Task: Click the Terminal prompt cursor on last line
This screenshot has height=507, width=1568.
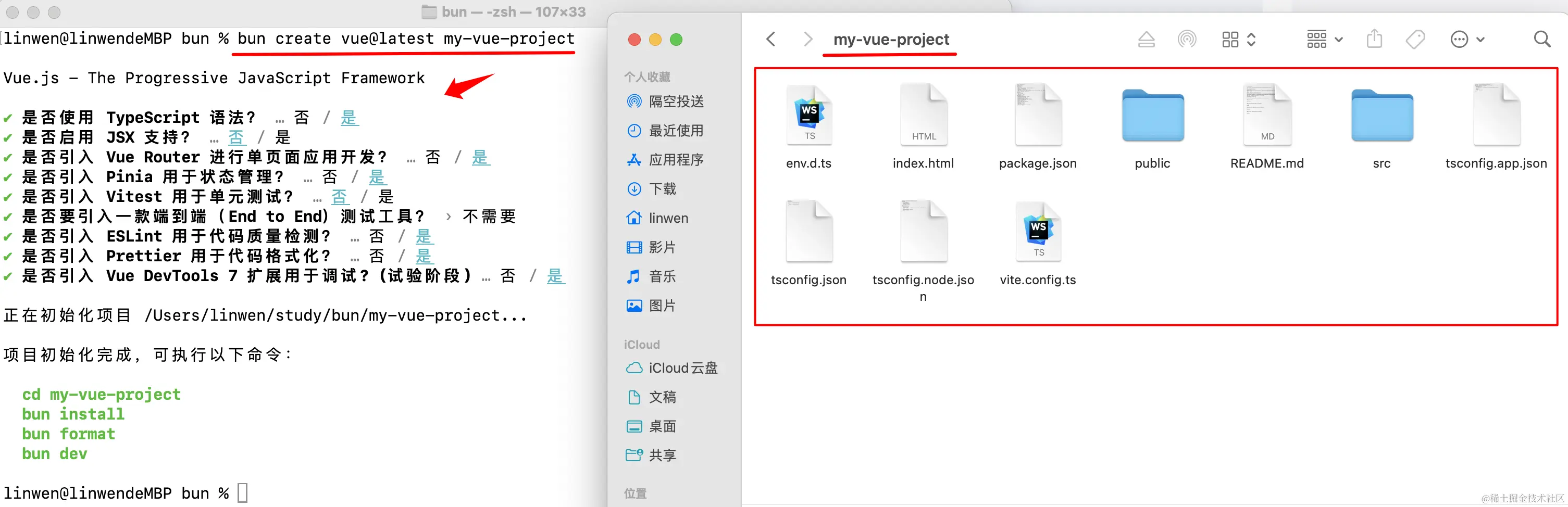Action: tap(242, 493)
